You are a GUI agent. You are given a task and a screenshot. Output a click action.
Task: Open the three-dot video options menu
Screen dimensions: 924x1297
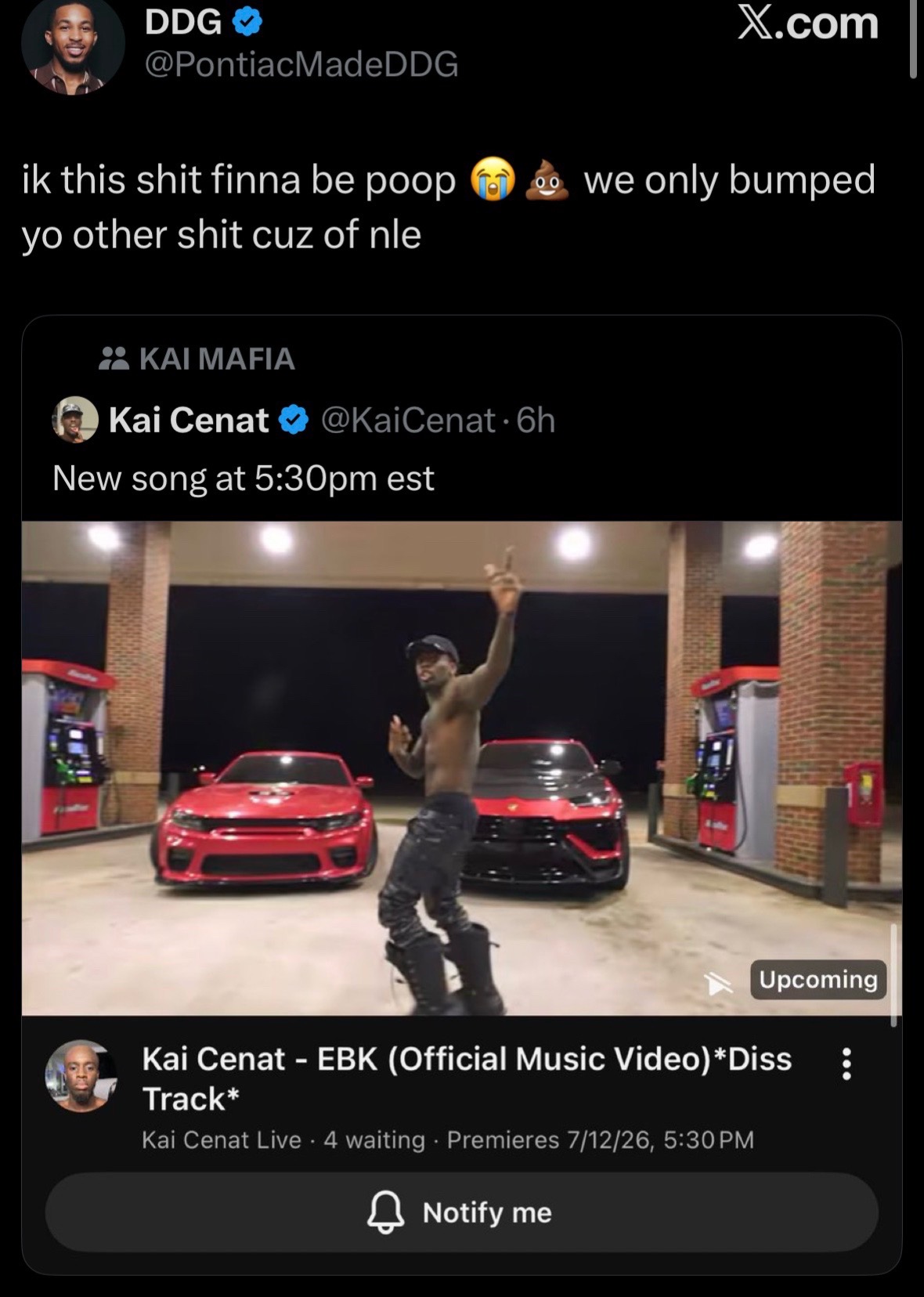[x=846, y=1064]
